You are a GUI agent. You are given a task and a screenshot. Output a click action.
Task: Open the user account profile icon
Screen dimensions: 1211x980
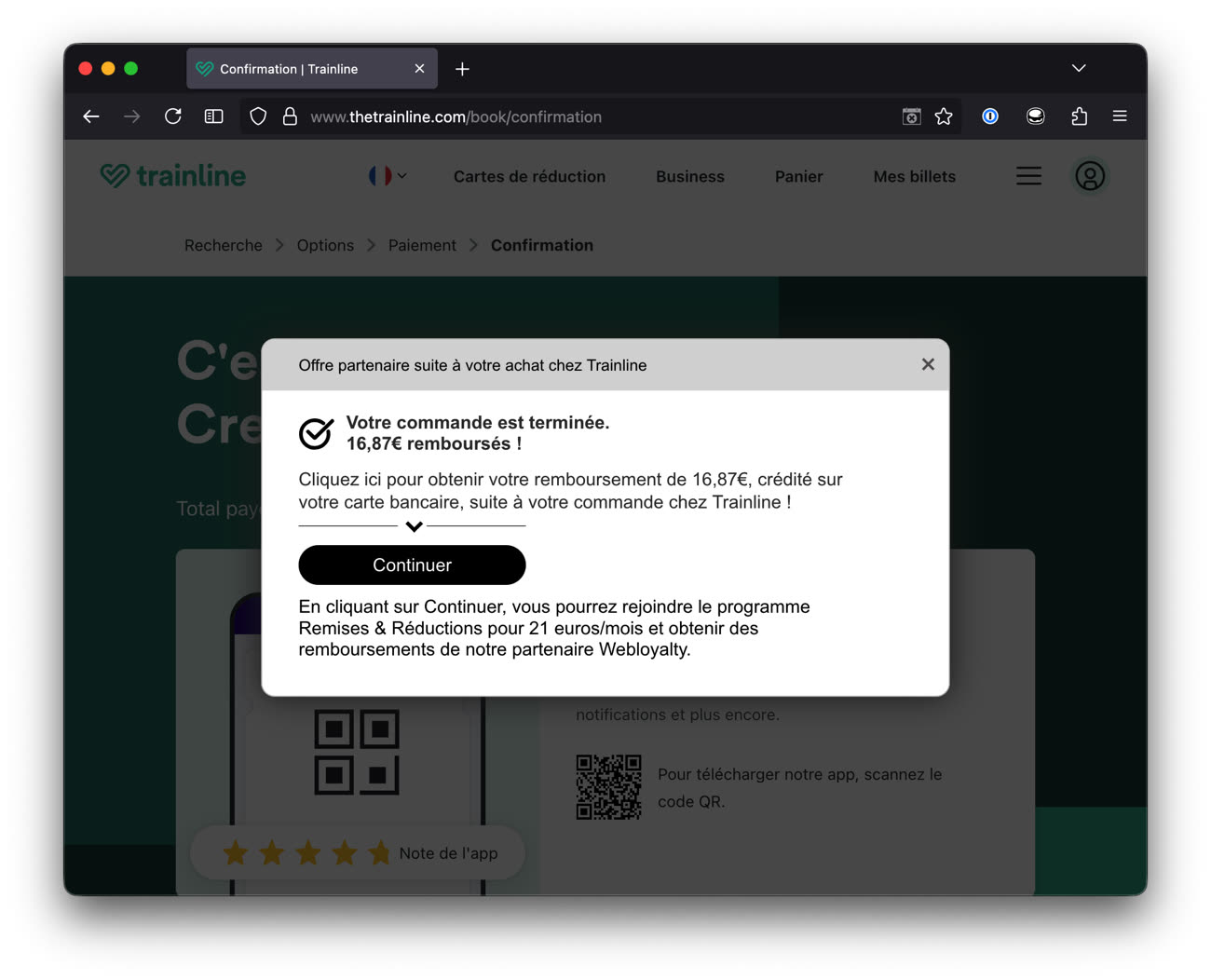click(1089, 176)
